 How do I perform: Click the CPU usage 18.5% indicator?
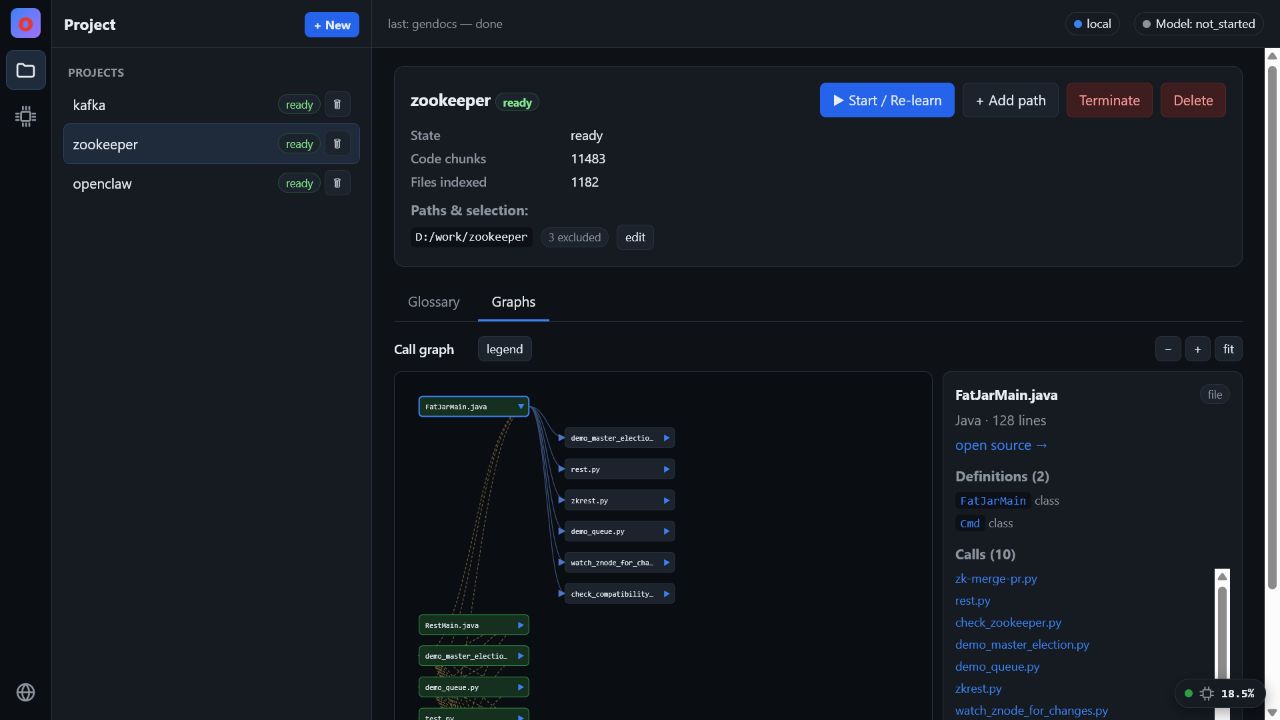(1220, 693)
